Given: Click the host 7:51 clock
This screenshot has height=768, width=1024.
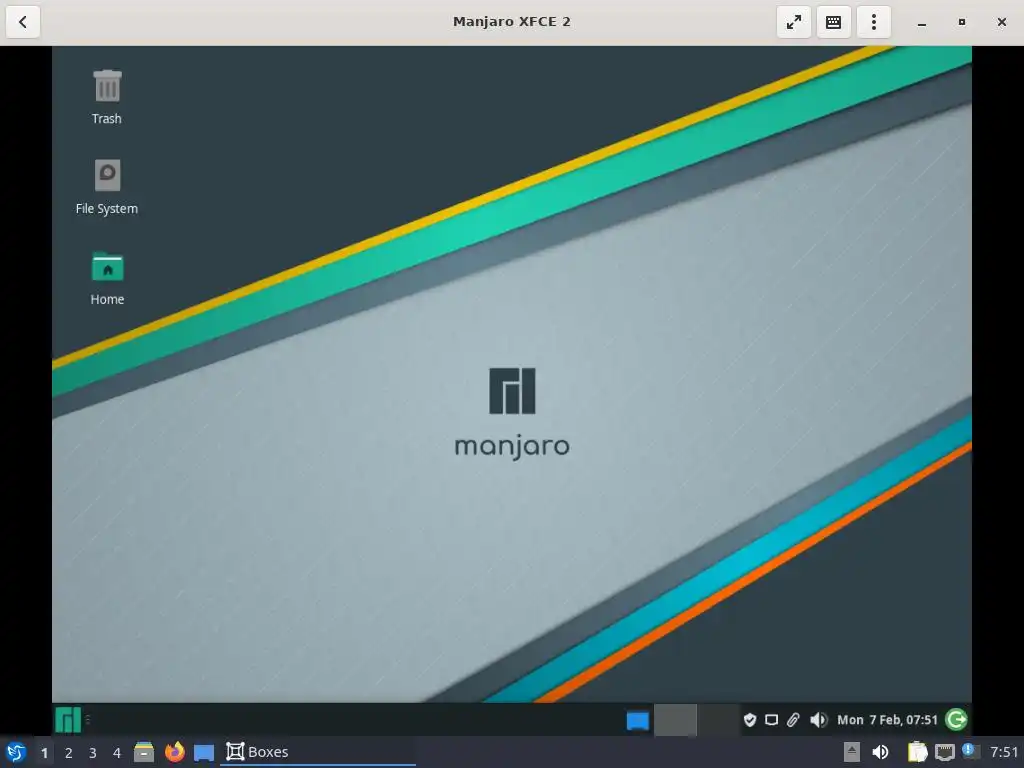Looking at the screenshot, I should (x=1004, y=752).
